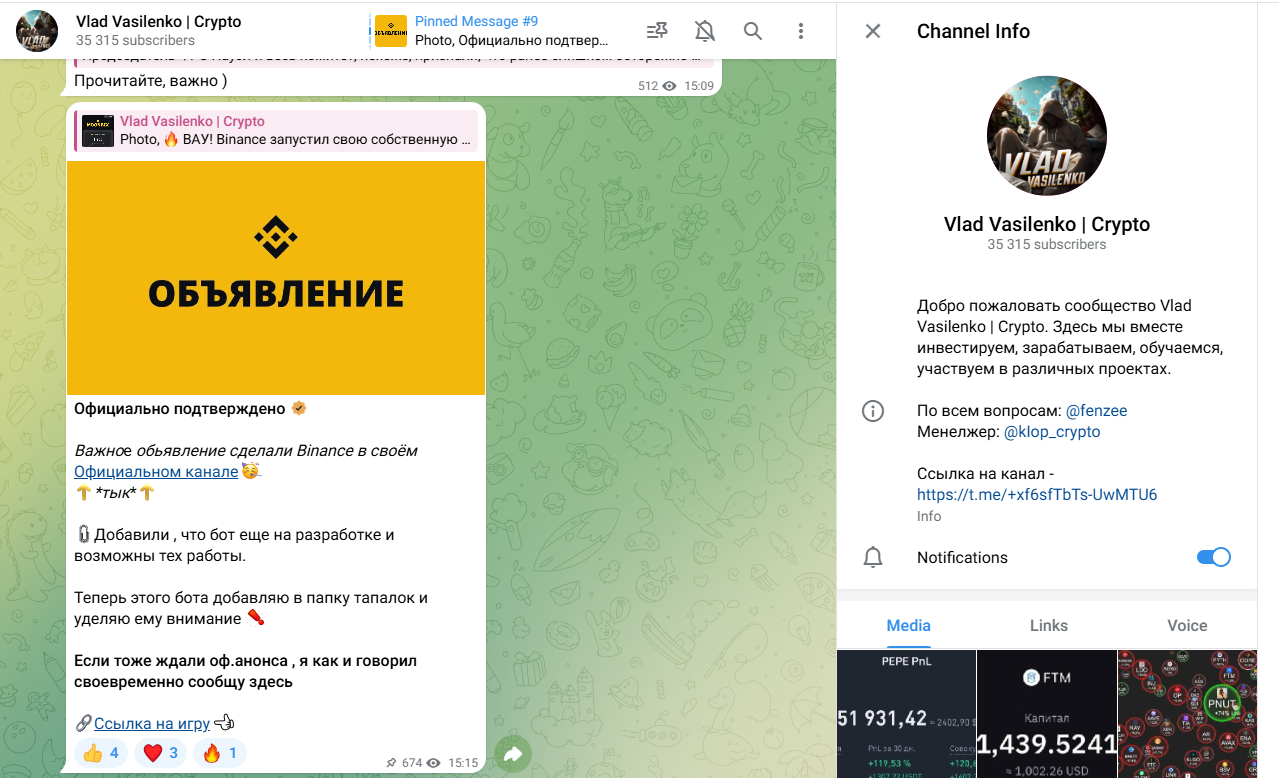
Task: Close the Channel Info panel
Action: click(873, 31)
